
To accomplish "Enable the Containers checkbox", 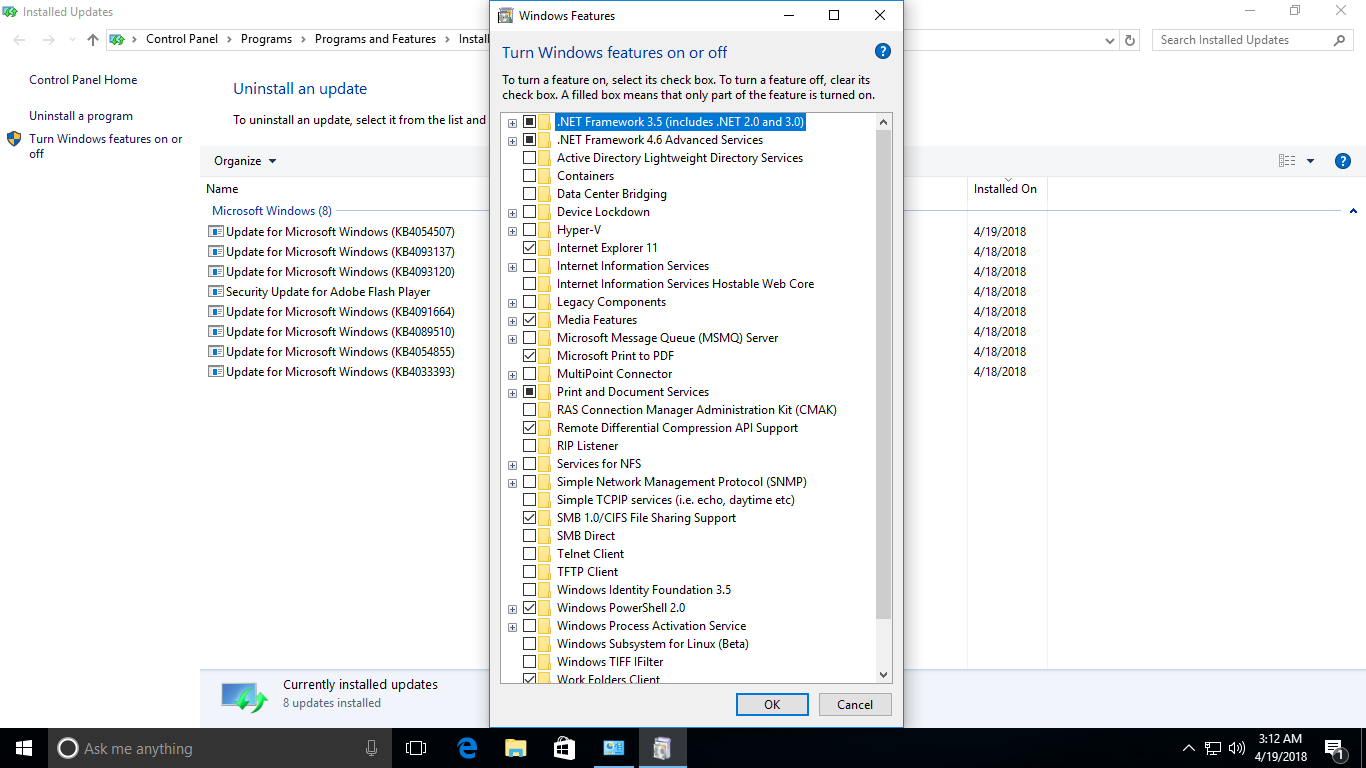I will click(529, 176).
